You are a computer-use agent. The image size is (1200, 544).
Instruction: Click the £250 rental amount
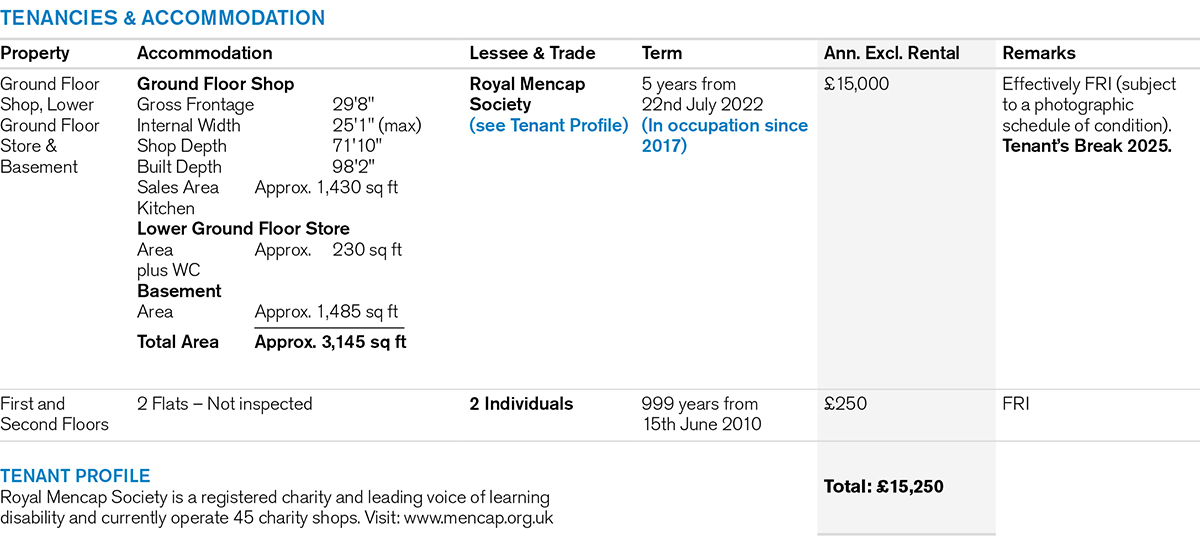pos(844,404)
